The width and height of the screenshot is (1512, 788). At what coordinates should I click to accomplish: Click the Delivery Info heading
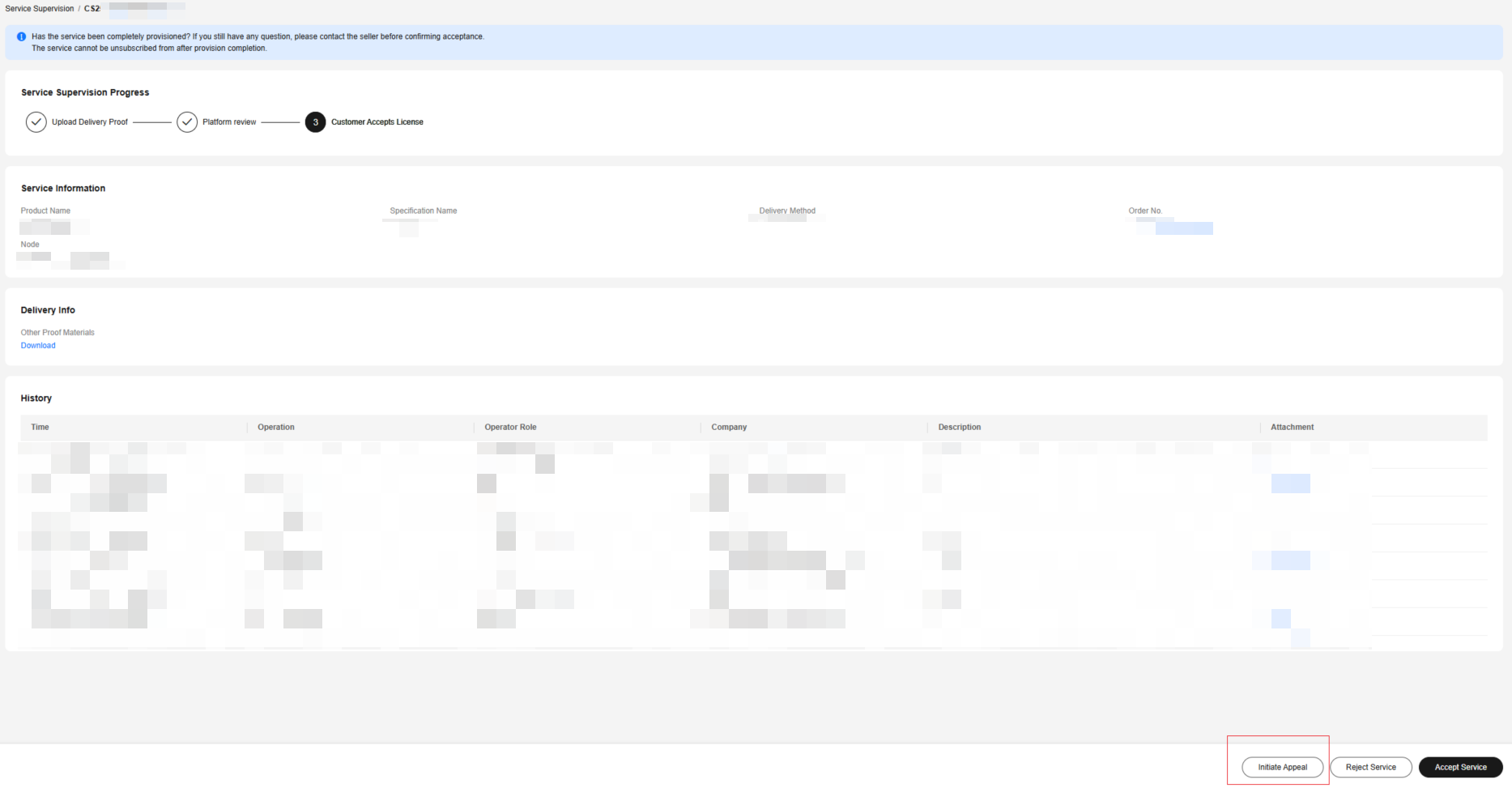point(48,310)
